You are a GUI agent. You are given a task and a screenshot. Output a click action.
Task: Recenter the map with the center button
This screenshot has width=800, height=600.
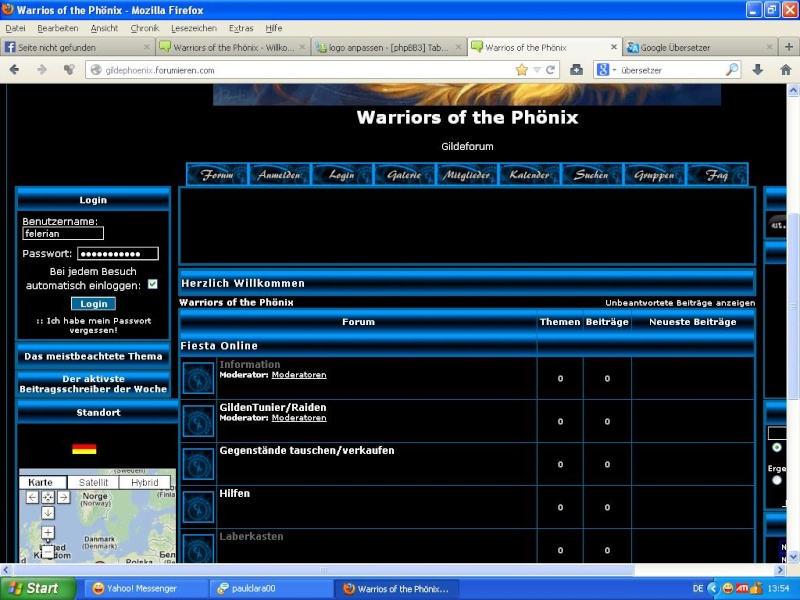47,497
